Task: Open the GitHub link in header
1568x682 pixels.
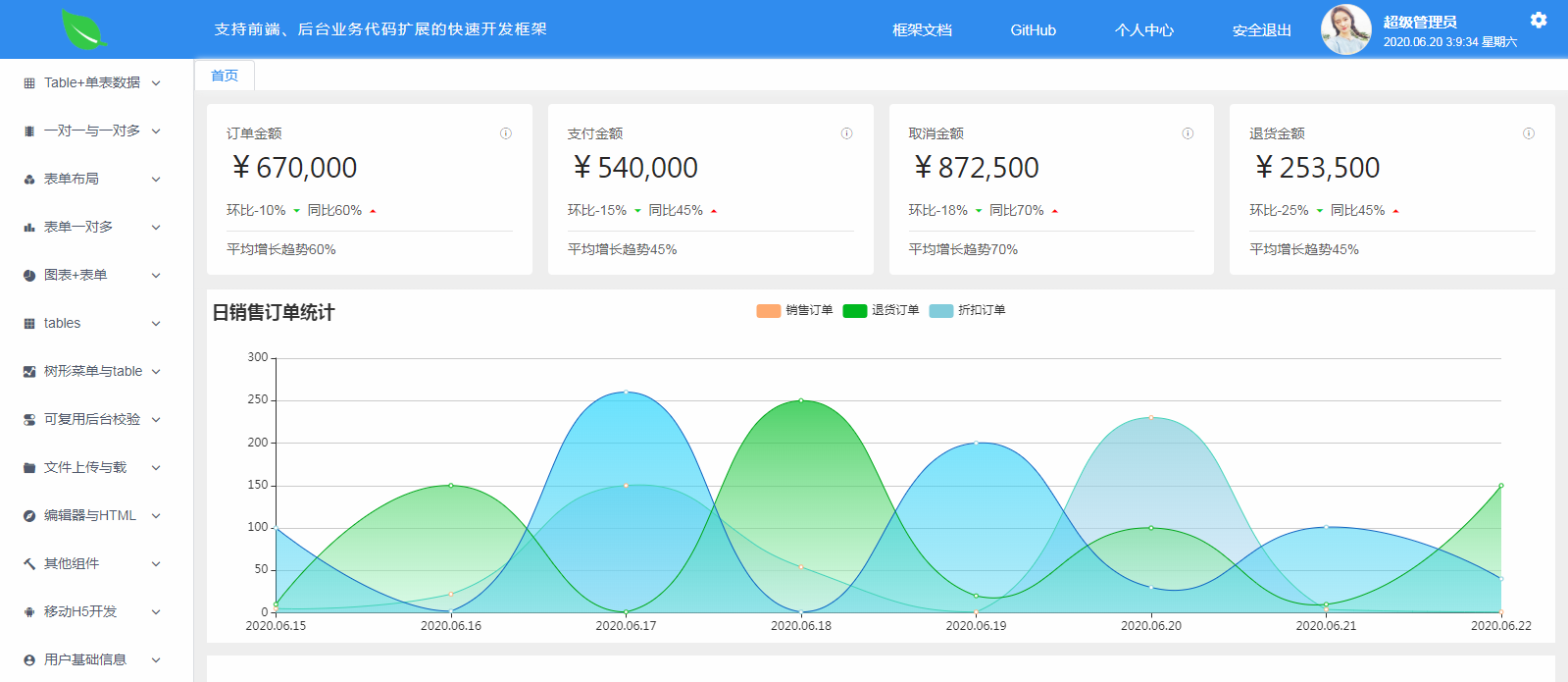Action: tap(1033, 30)
